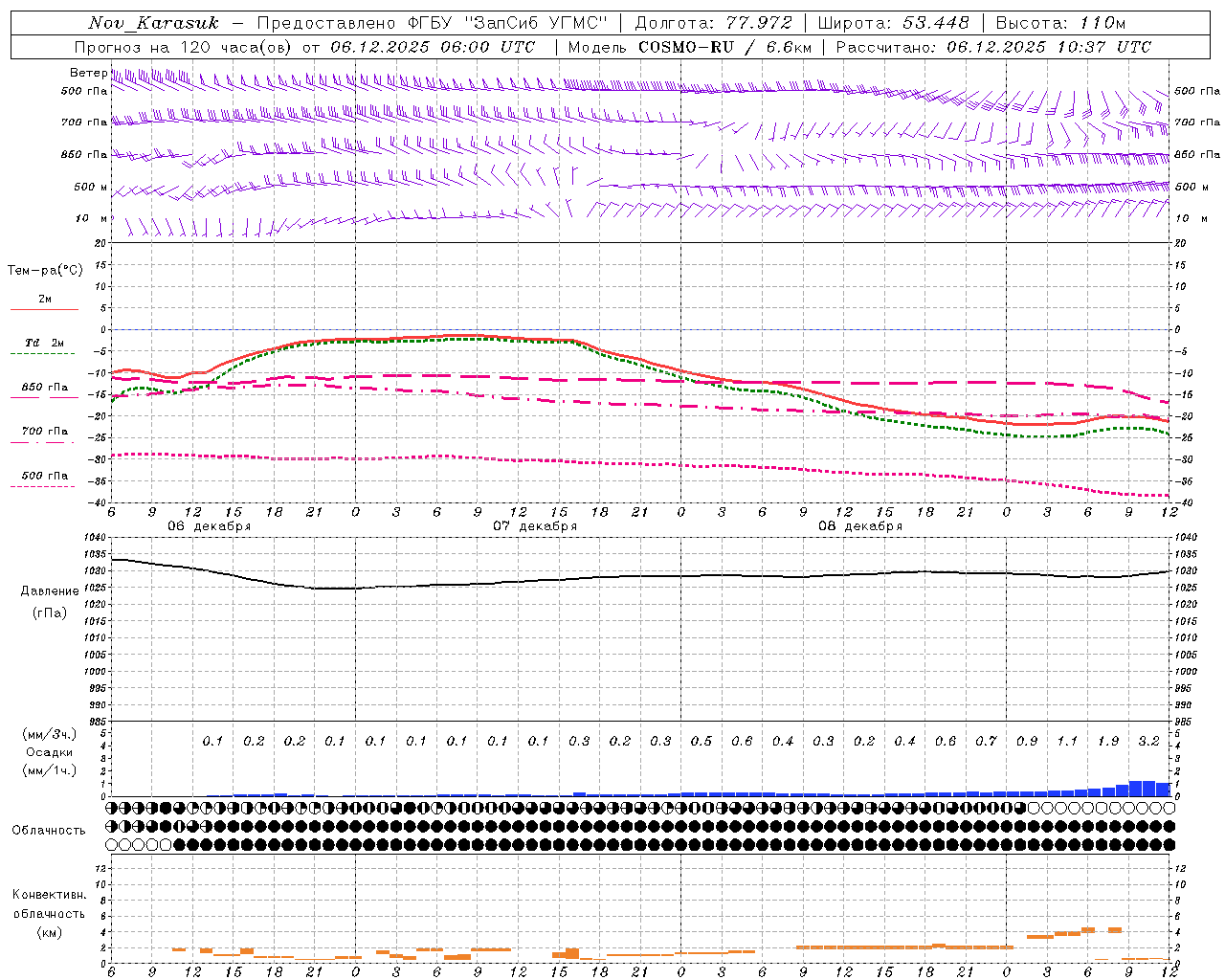Click the (гПа) unit label under Давление
The width and height of the screenshot is (1225, 980).
[x=50, y=613]
